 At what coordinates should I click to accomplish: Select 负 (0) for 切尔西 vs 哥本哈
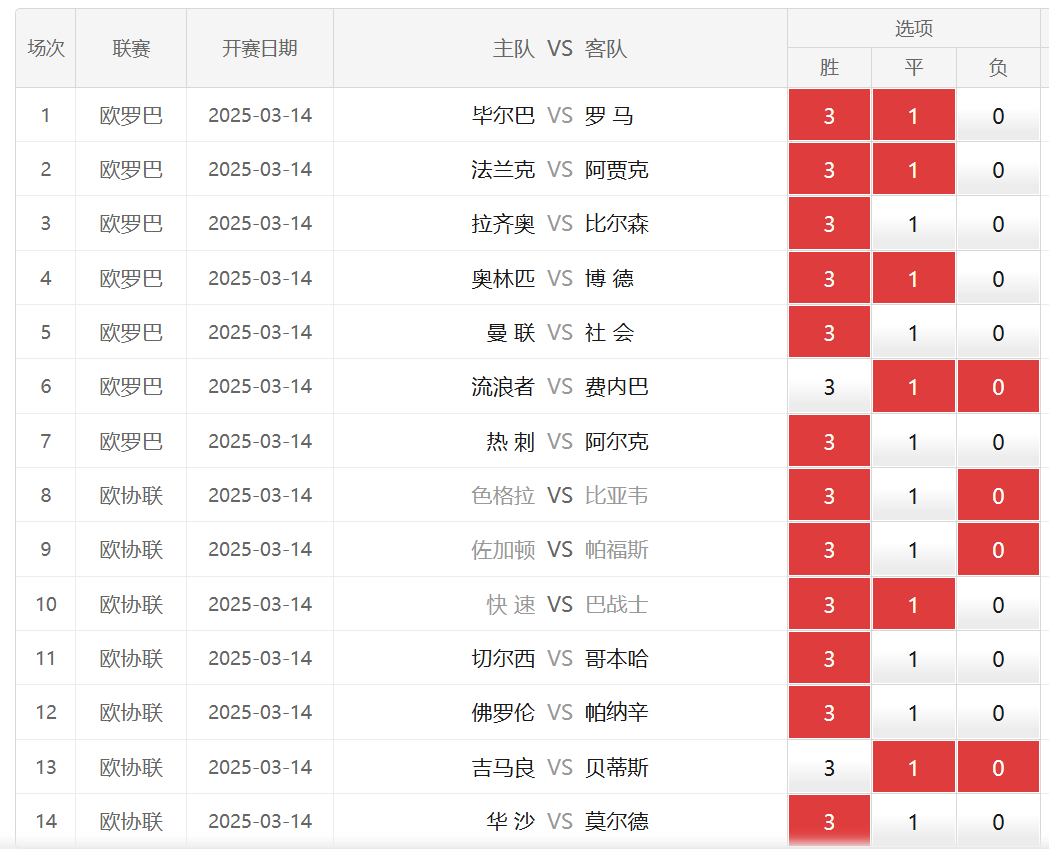998,659
